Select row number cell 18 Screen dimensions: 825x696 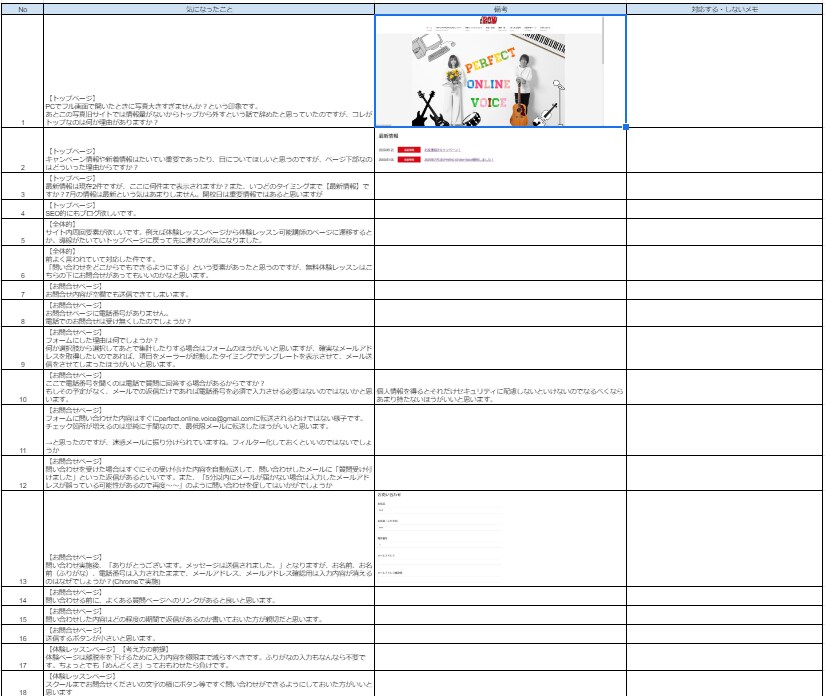pyautogui.click(x=23, y=683)
